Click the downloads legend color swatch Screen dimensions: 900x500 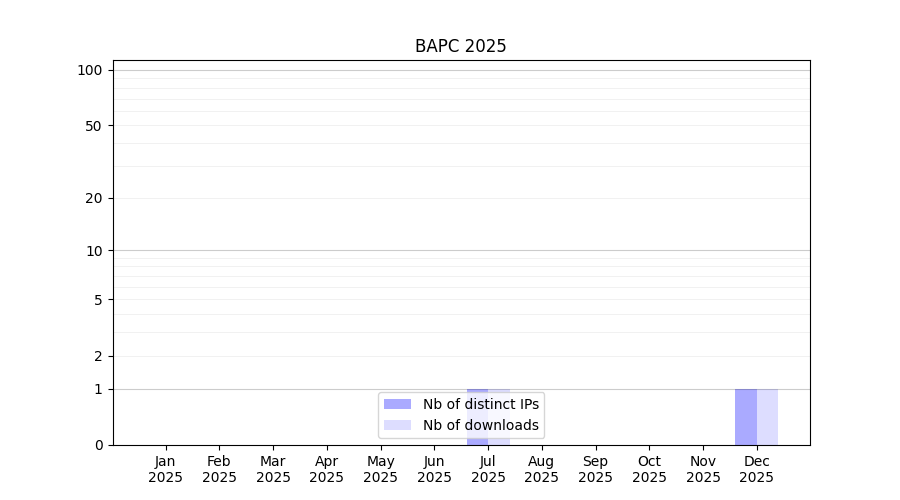point(397,425)
